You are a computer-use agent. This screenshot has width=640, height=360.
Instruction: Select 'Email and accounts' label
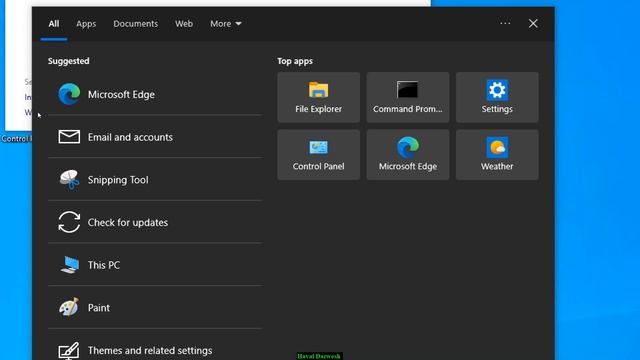coord(130,137)
